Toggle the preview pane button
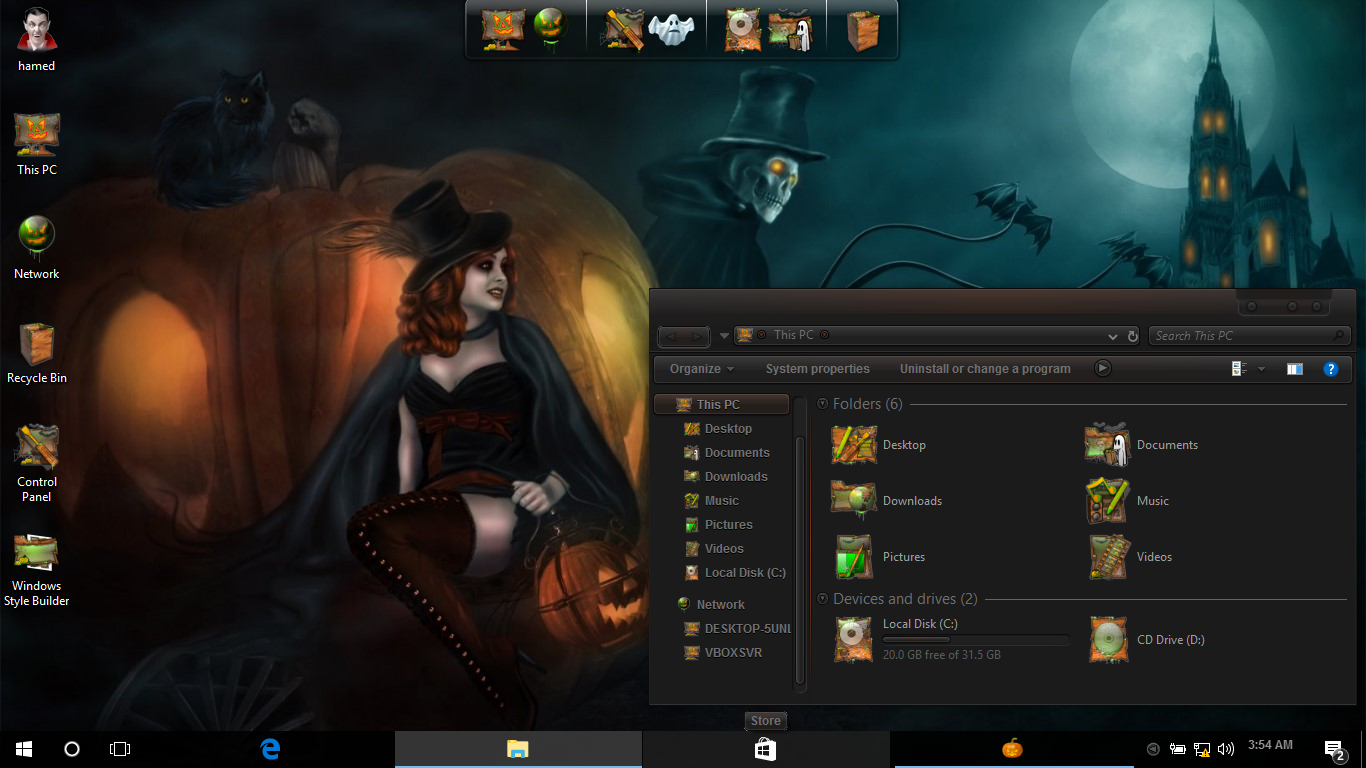Screen dimensions: 1366x768 click(1294, 369)
